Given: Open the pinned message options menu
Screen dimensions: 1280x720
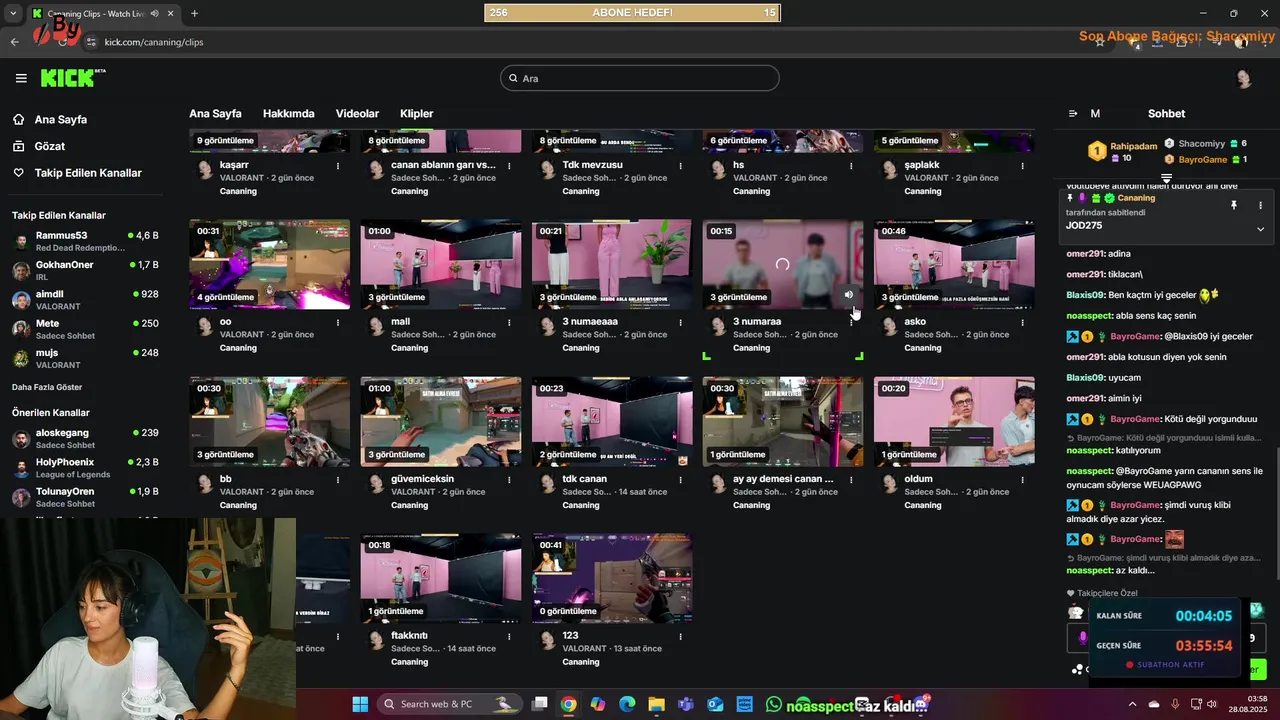Looking at the screenshot, I should [x=1260, y=205].
